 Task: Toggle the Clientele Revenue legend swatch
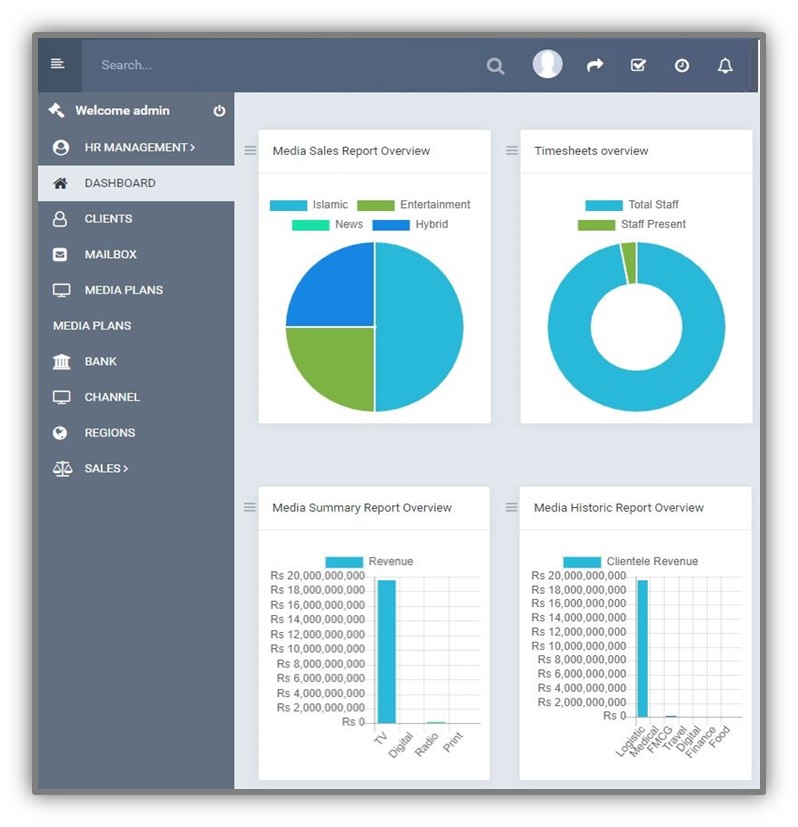pyautogui.click(x=582, y=562)
